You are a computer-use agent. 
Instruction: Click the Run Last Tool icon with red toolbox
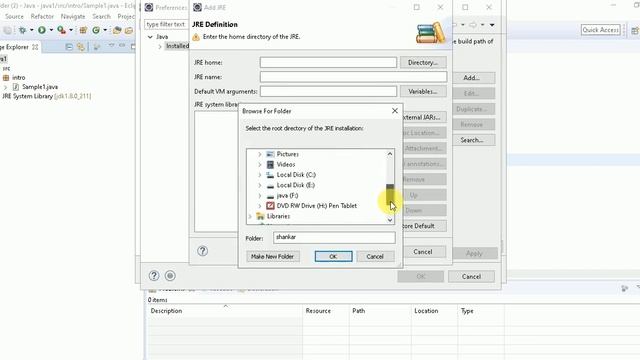pos(61,30)
